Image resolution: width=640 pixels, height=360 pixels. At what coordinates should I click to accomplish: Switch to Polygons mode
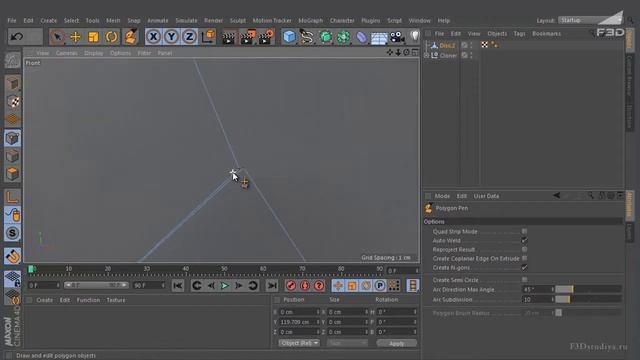(13, 174)
